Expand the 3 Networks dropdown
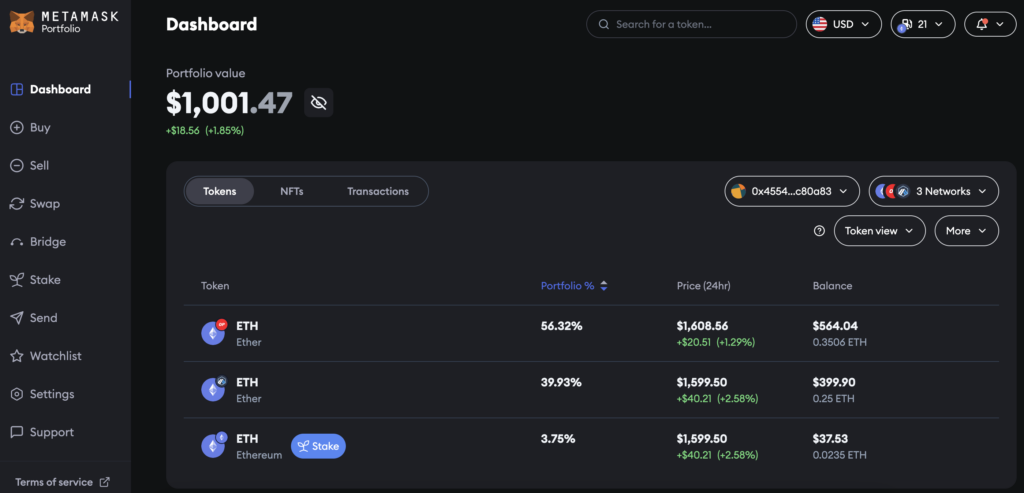Screen dimensions: 1024x493 pos(933,191)
